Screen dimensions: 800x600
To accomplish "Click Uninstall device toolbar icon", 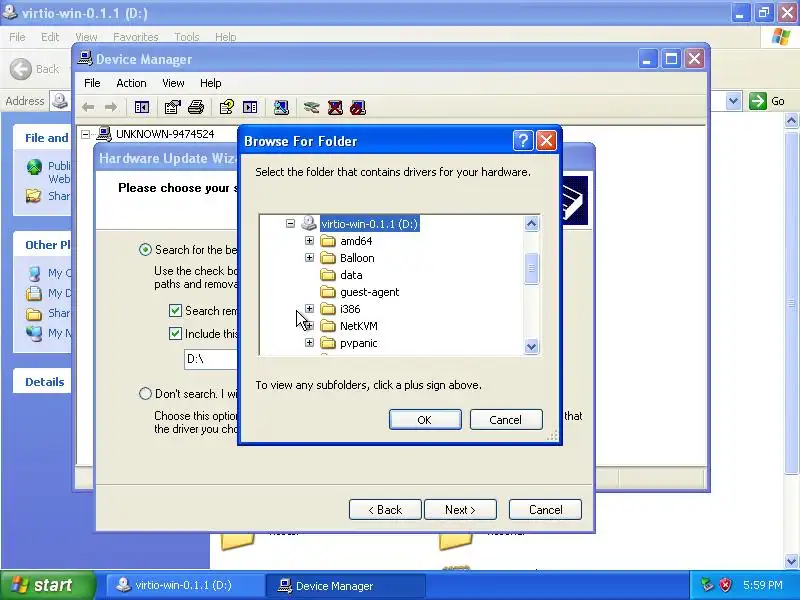I will click(335, 107).
